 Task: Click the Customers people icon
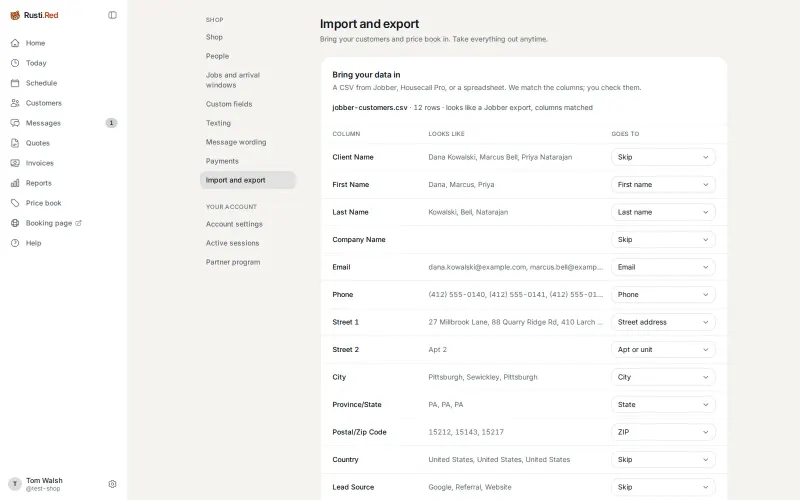[15, 103]
